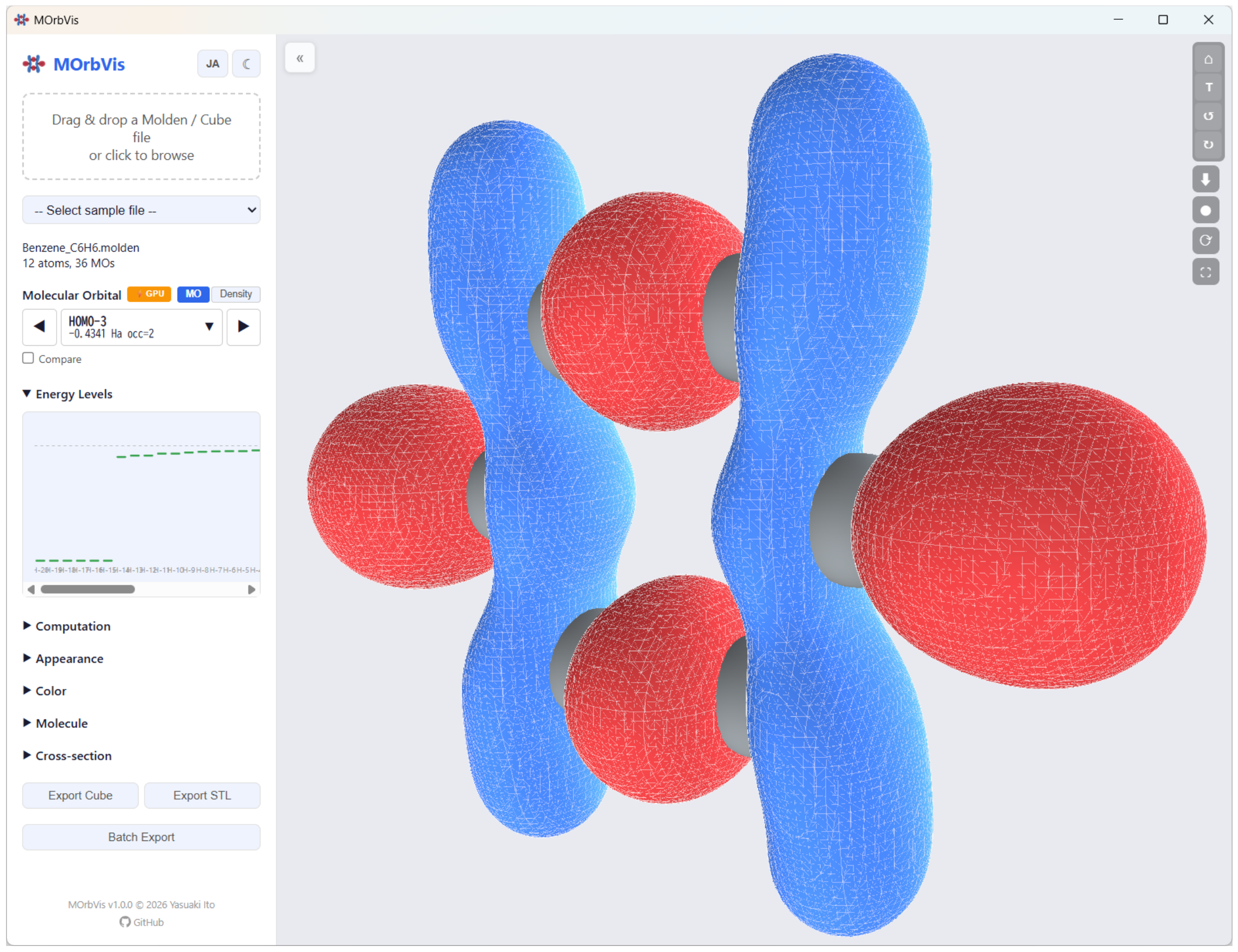Collapse the sidebar with the double chevron
This screenshot has width=1238, height=952.
point(300,58)
